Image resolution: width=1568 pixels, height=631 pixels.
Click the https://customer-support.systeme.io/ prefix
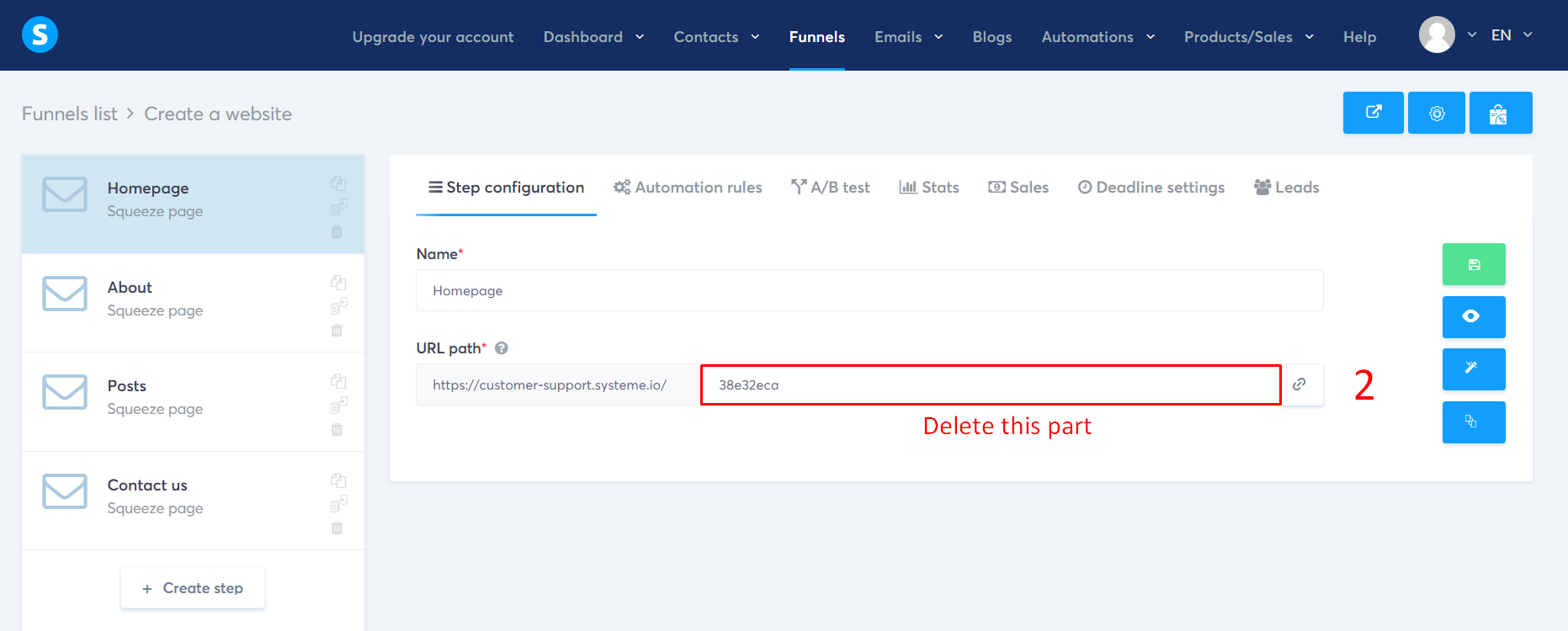558,384
